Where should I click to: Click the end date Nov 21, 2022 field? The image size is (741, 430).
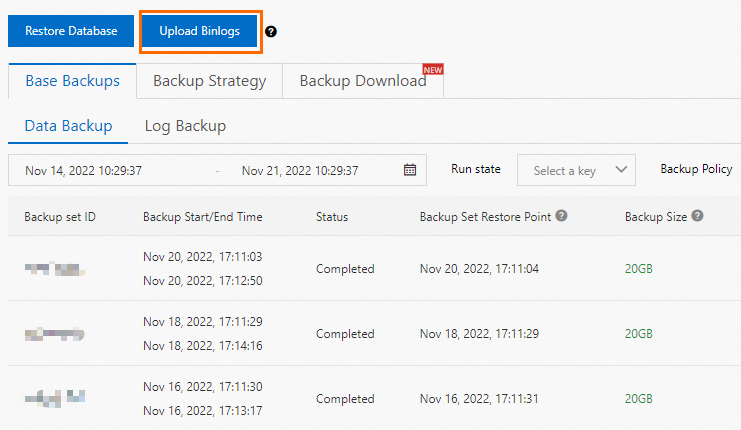[300, 170]
